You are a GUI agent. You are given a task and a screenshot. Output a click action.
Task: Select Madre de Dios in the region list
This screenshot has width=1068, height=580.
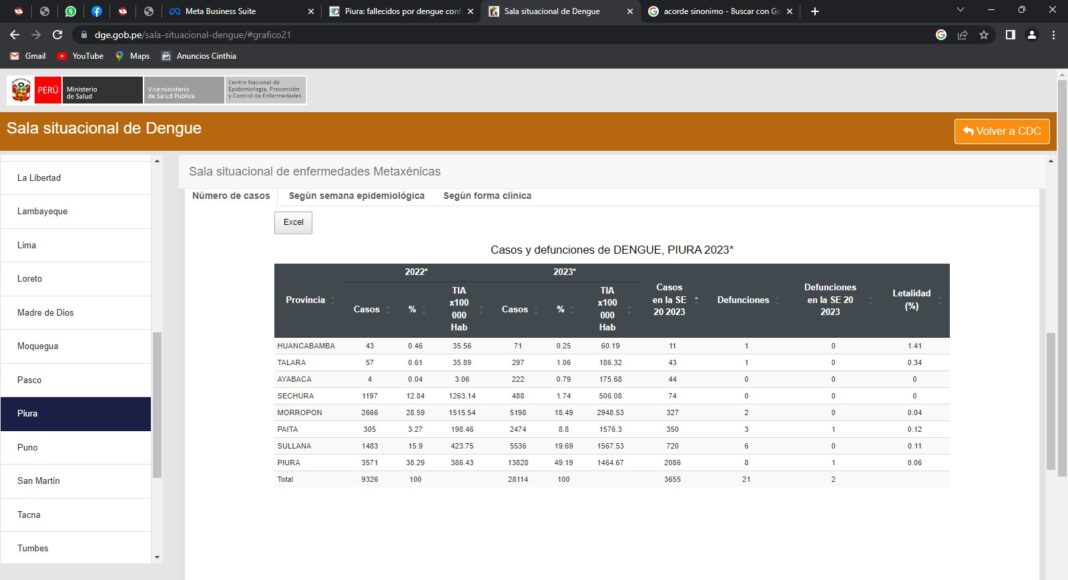76,312
